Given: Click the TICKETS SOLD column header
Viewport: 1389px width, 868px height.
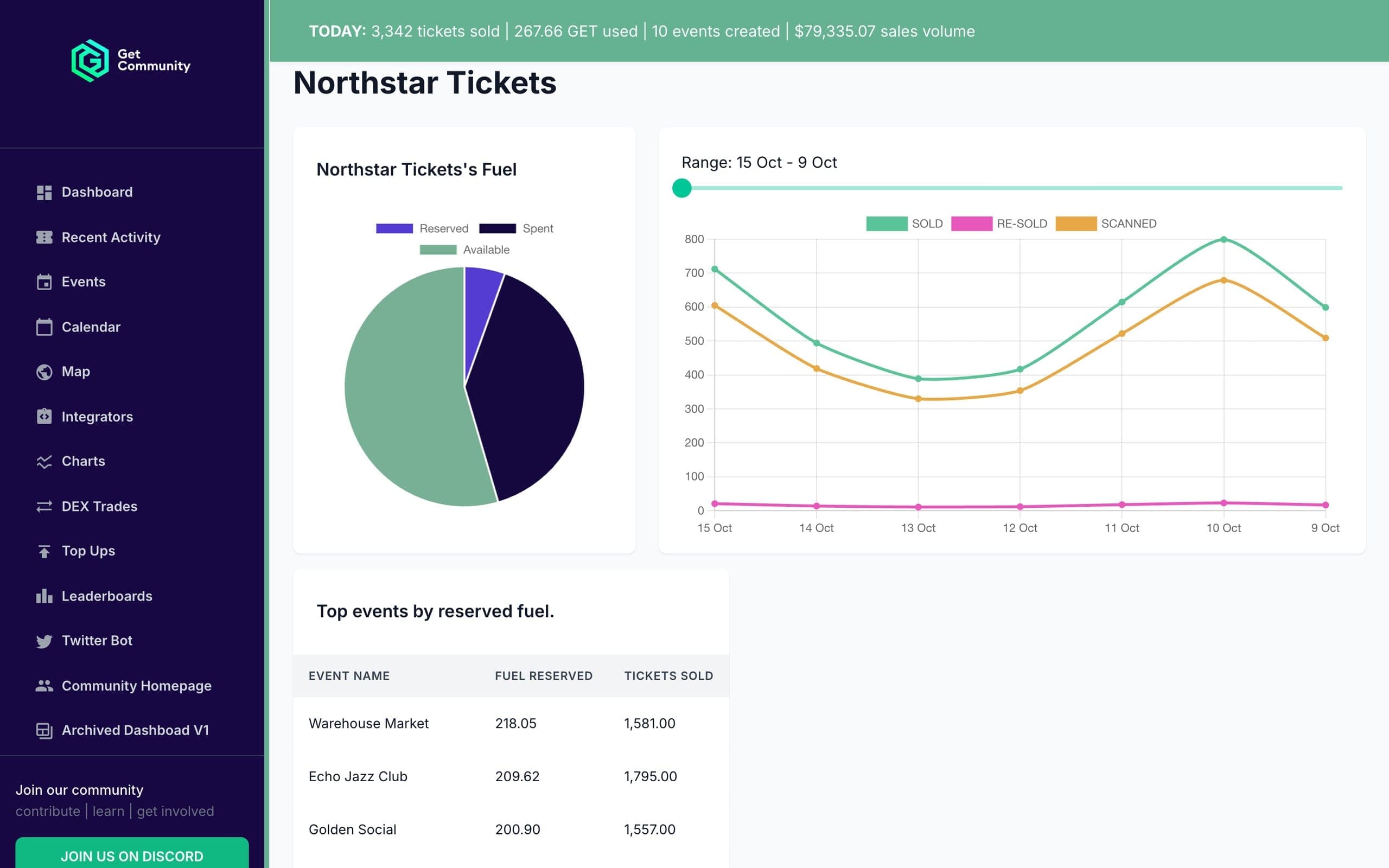Looking at the screenshot, I should (x=668, y=676).
